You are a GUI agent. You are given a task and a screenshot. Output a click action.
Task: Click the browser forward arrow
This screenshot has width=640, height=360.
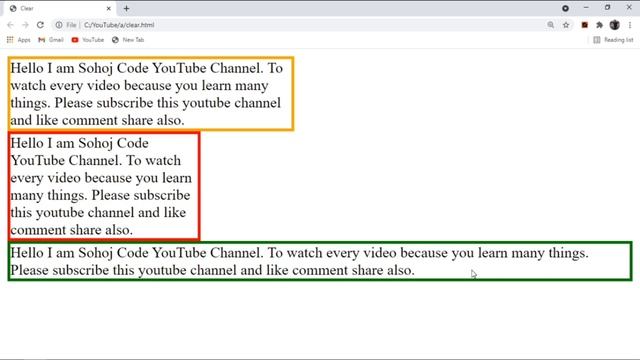25,25
